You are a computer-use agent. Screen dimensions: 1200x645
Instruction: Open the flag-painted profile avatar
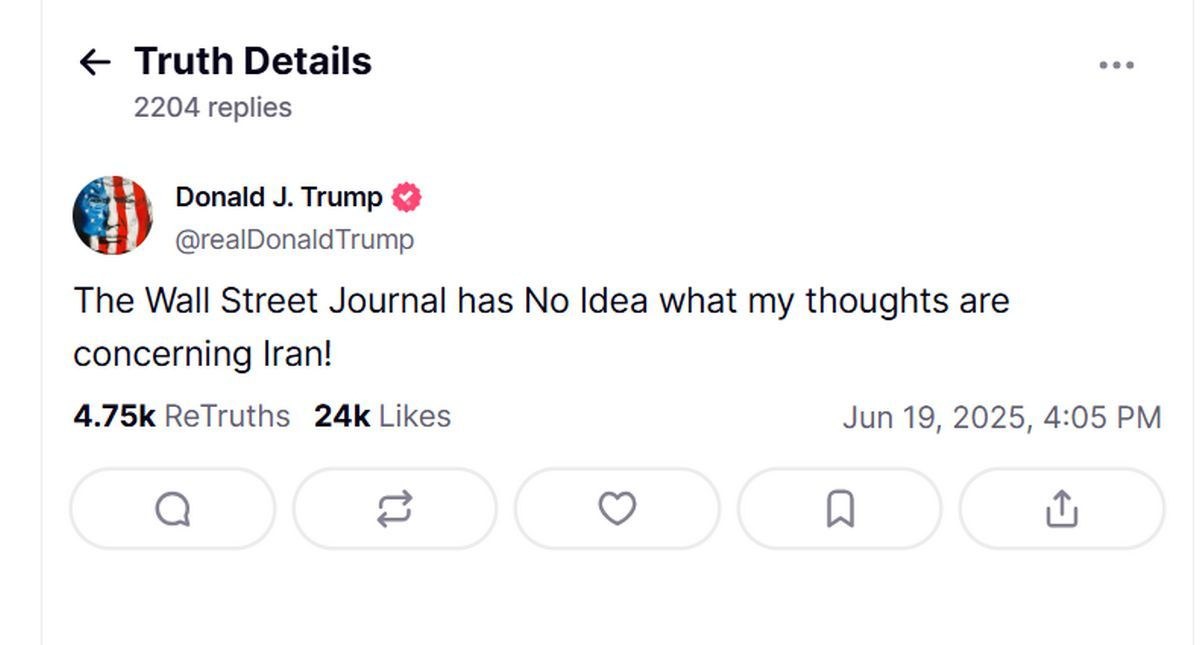pos(113,215)
